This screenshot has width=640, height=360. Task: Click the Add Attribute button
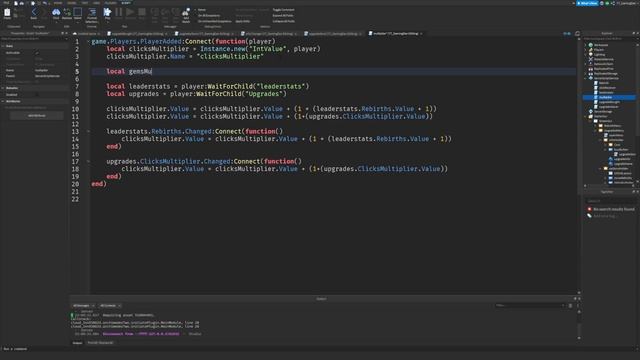(37, 116)
